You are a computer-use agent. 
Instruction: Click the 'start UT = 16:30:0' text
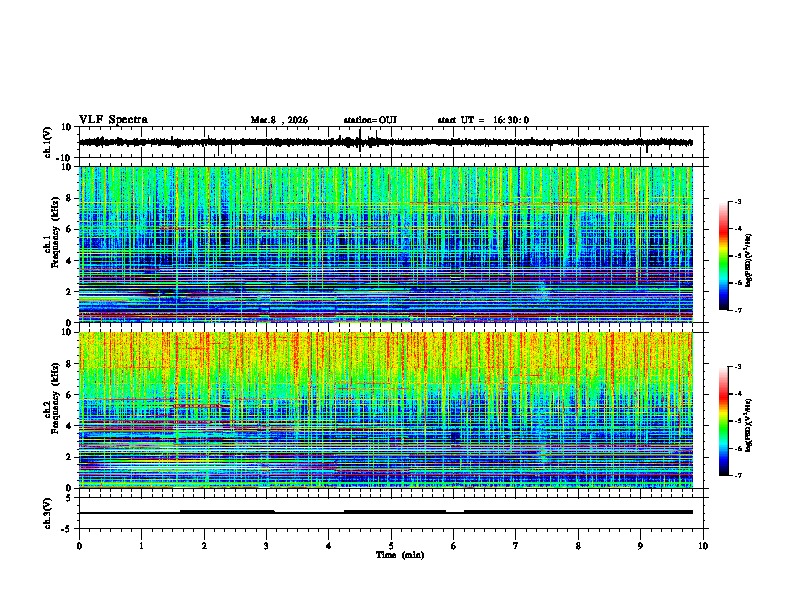pyautogui.click(x=483, y=120)
